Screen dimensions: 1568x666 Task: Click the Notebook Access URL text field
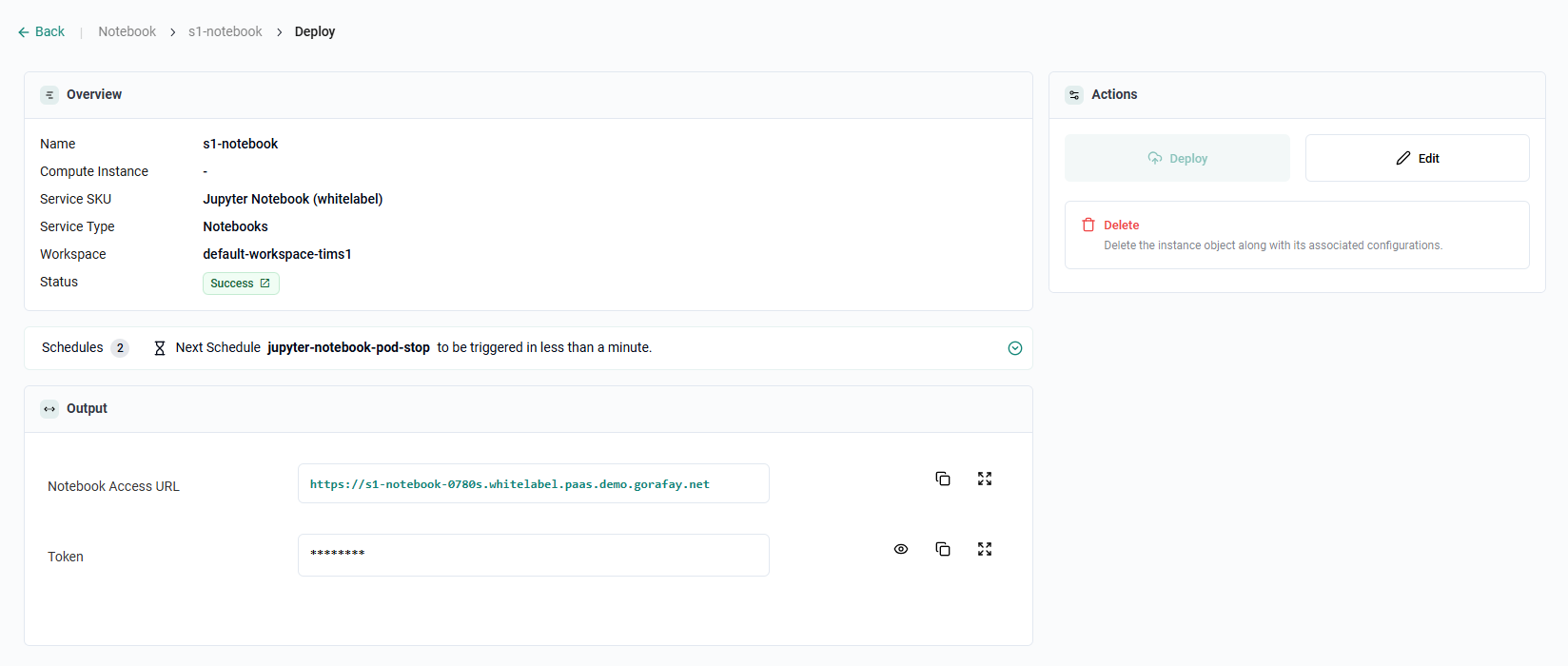[x=533, y=483]
